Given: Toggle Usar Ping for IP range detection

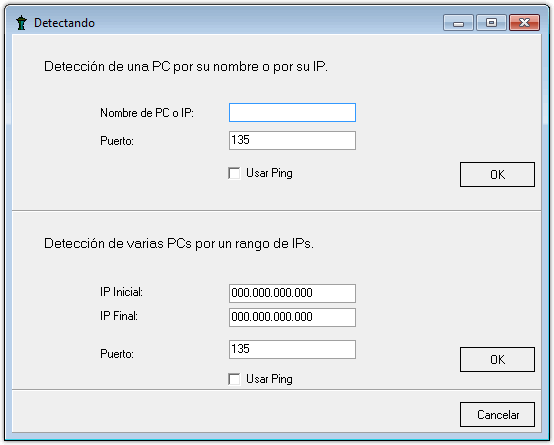Looking at the screenshot, I should coord(234,379).
